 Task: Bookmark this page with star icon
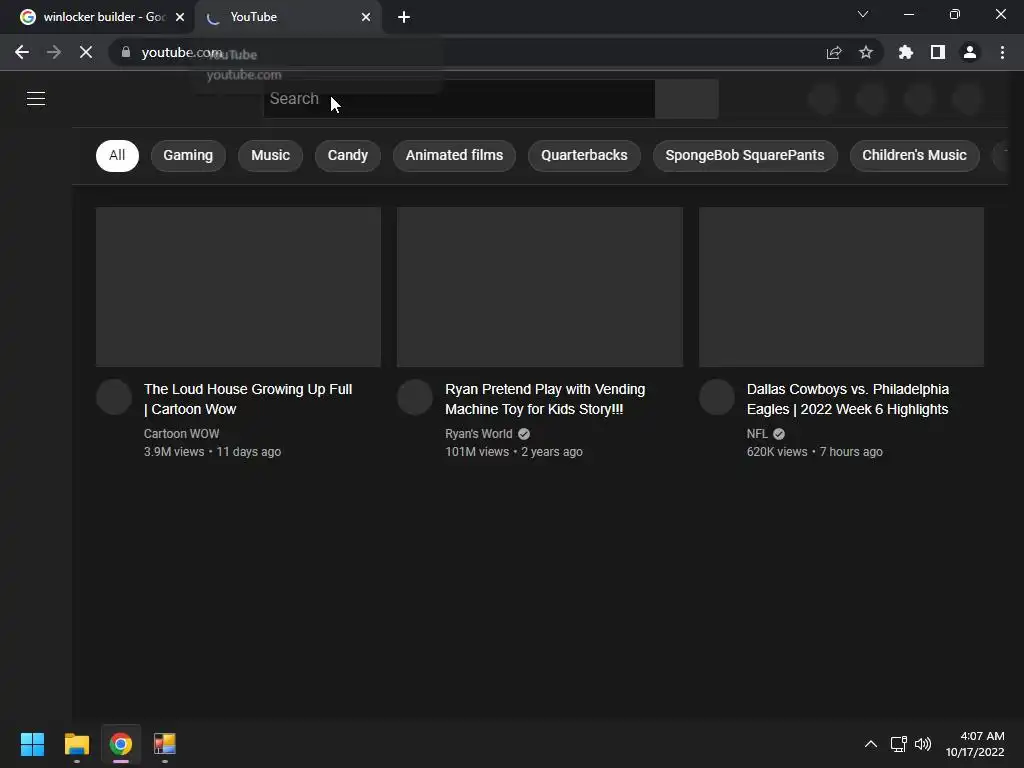click(866, 52)
